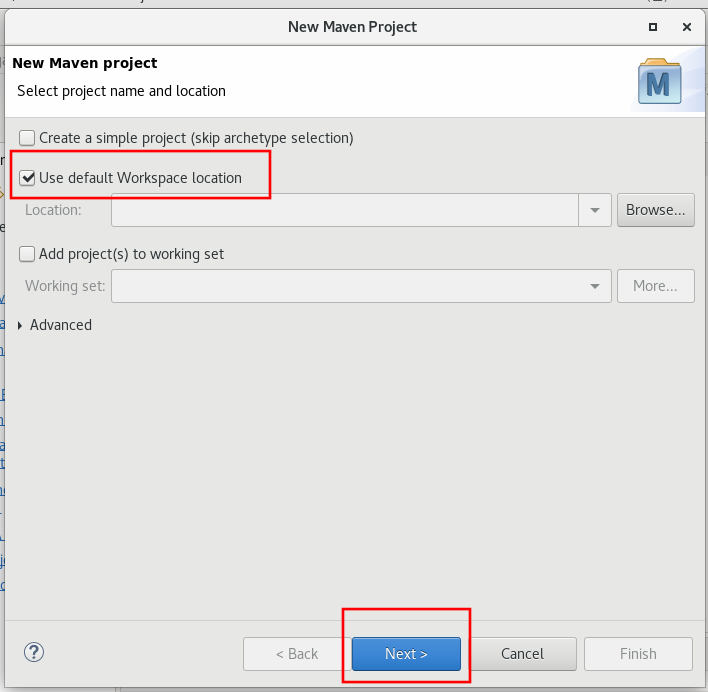Viewport: 708px width, 692px height.
Task: Click the 'New Maven project' heading
Action: (x=85, y=63)
